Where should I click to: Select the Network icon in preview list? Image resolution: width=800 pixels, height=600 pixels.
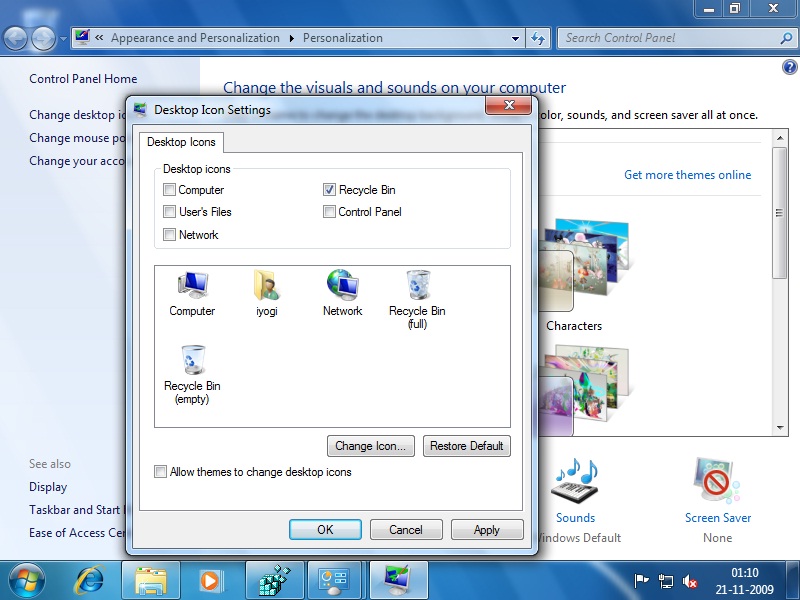tap(342, 285)
